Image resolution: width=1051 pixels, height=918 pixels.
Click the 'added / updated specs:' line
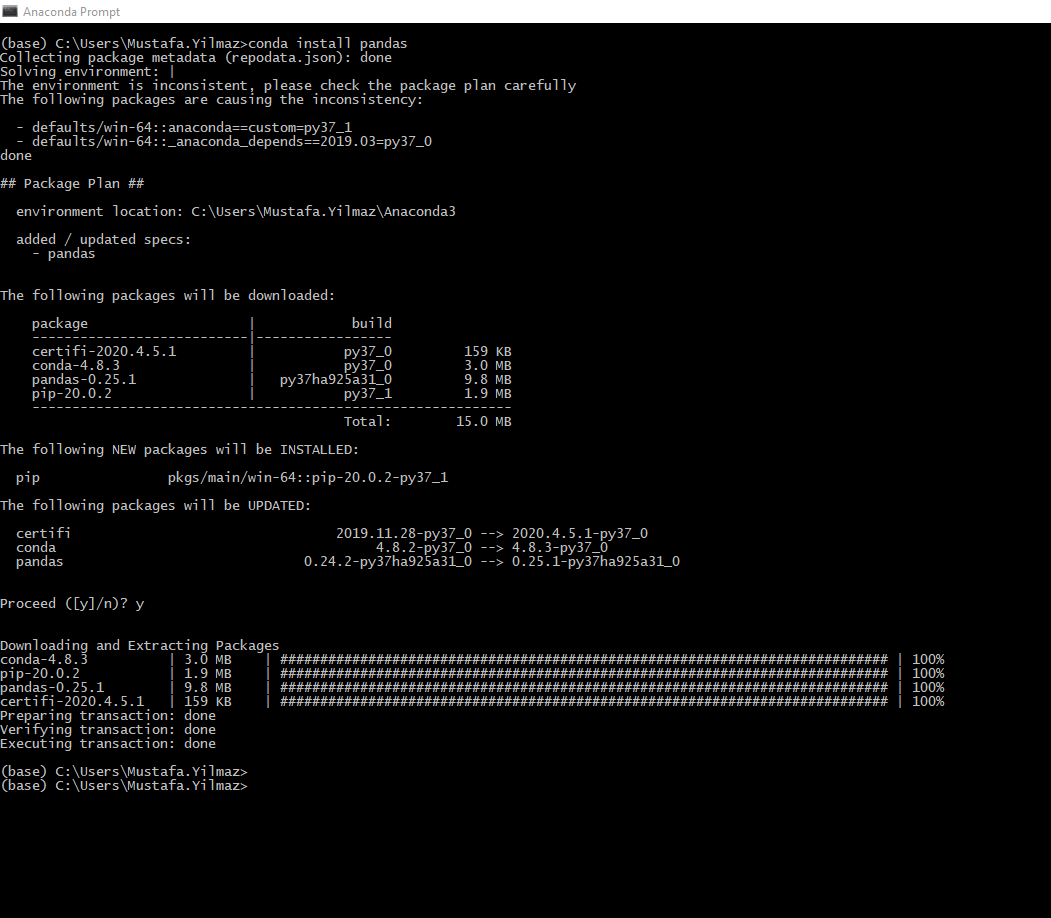[x=103, y=240]
